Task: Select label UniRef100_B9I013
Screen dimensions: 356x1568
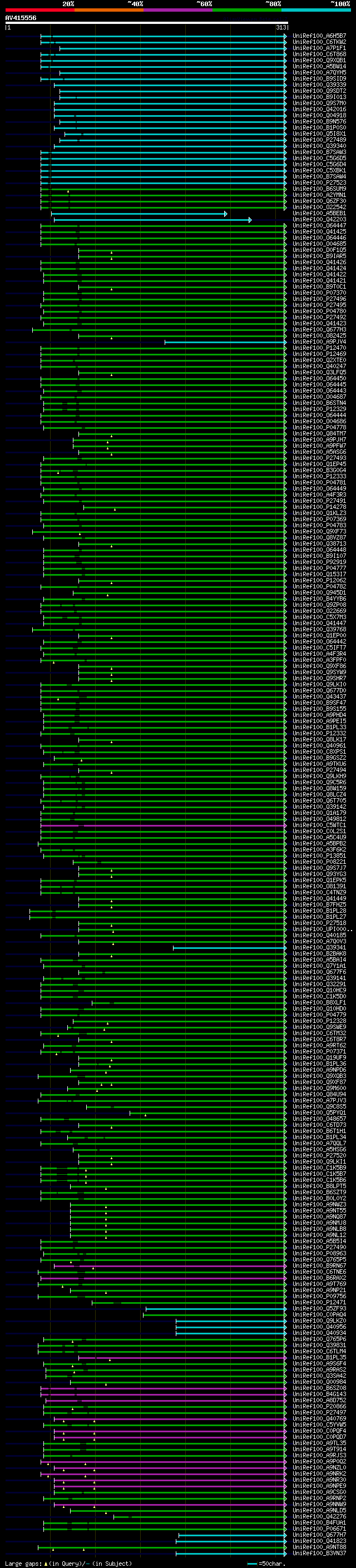Action: tap(319, 97)
